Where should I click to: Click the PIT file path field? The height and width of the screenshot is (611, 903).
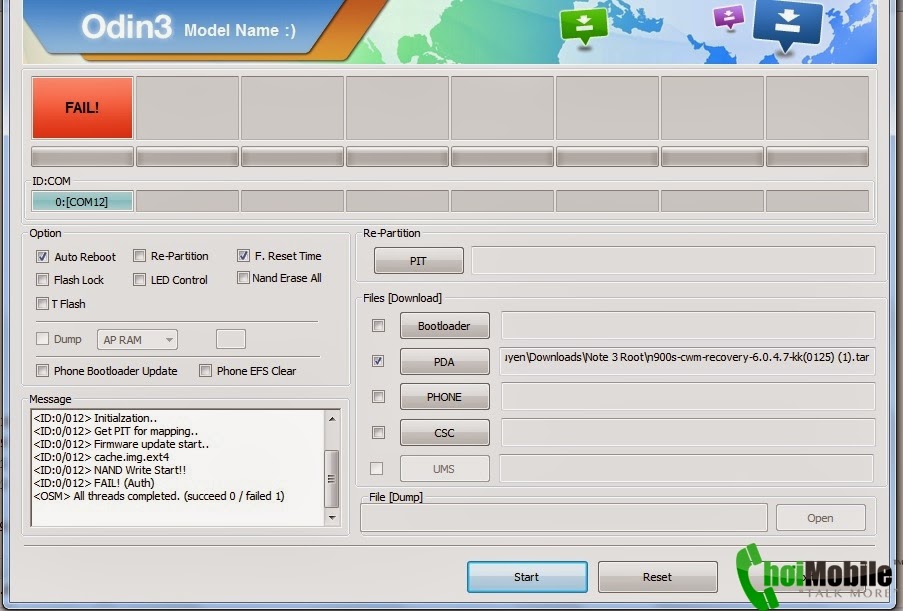tap(673, 260)
